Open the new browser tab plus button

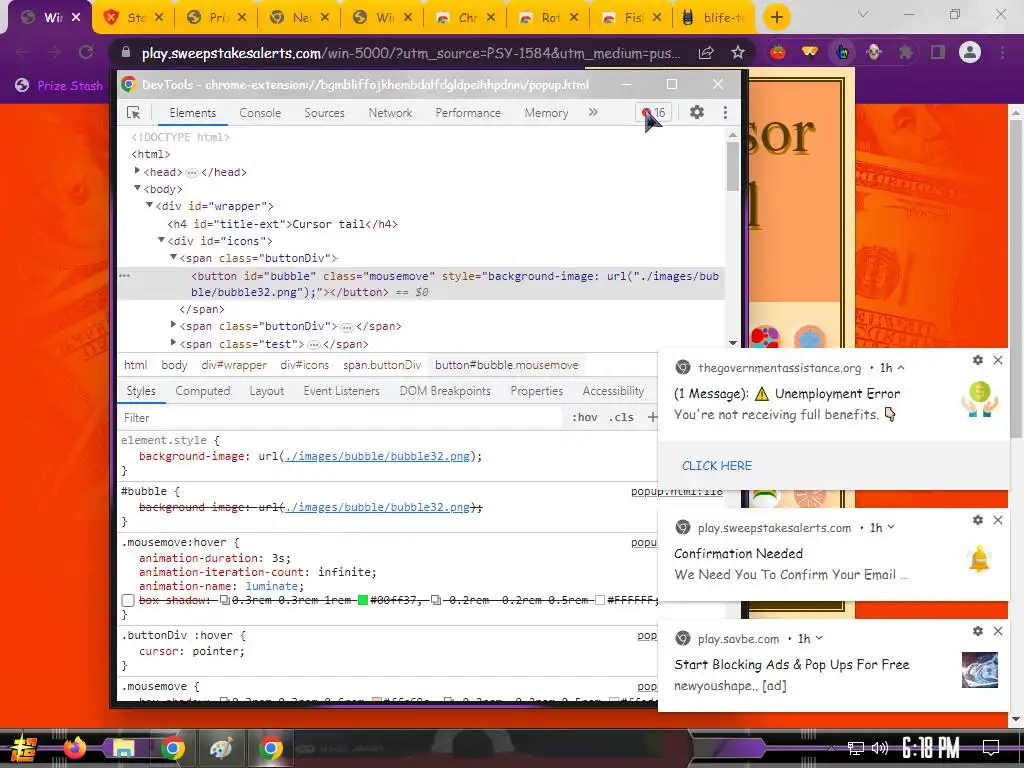(776, 18)
